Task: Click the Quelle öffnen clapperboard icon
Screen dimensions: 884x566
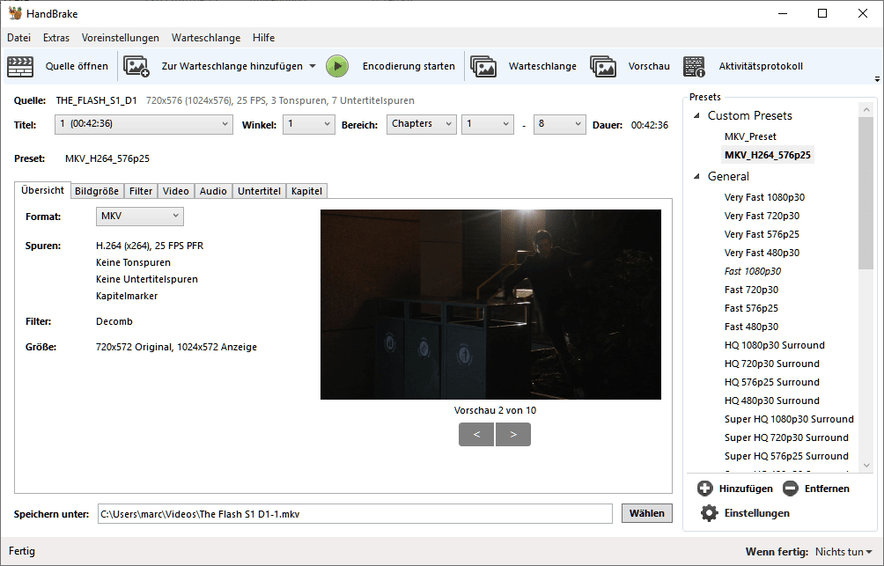Action: pyautogui.click(x=20, y=67)
